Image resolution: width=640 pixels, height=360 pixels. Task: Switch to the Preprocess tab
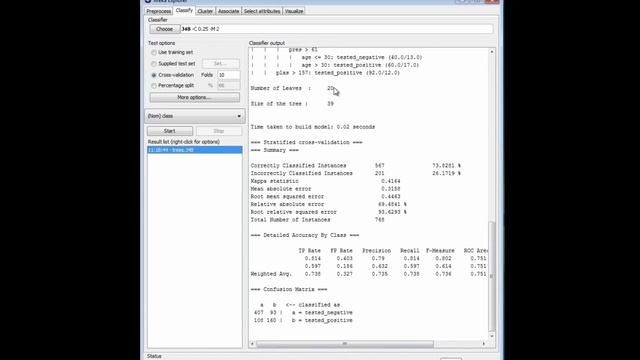pos(158,11)
